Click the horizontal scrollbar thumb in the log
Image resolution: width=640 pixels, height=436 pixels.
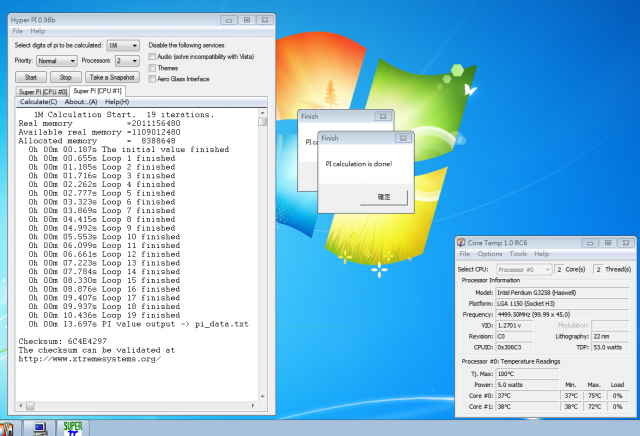(x=31, y=406)
